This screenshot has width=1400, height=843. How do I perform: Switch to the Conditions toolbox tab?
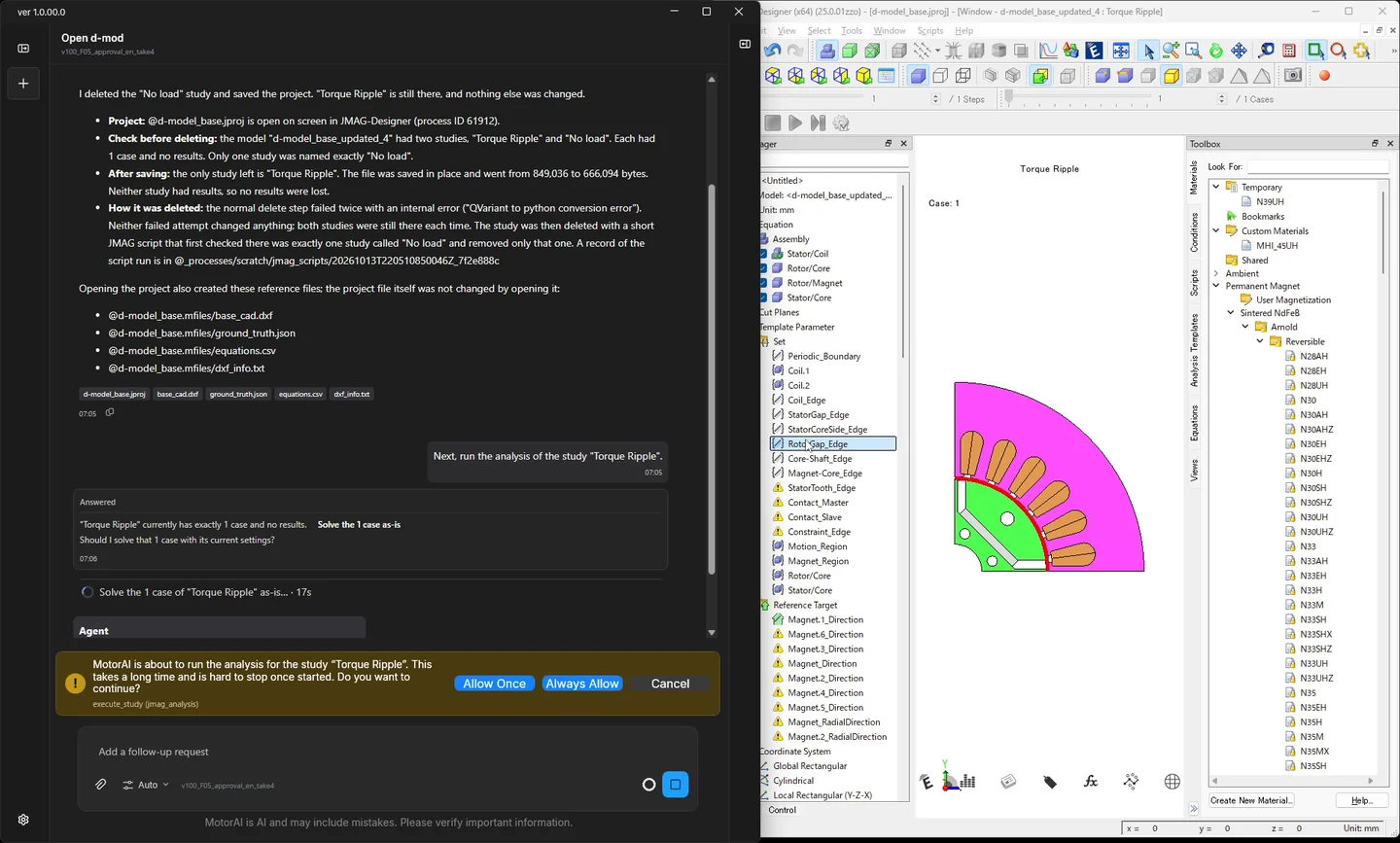(1195, 232)
